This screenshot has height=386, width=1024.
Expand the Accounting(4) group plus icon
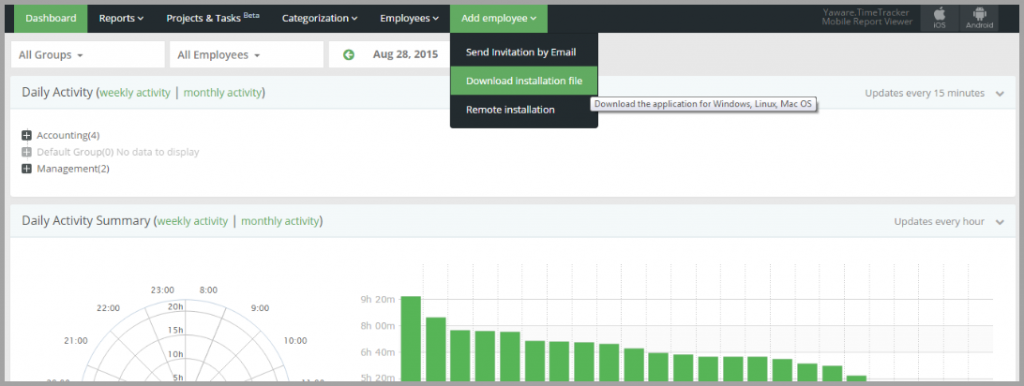point(27,135)
